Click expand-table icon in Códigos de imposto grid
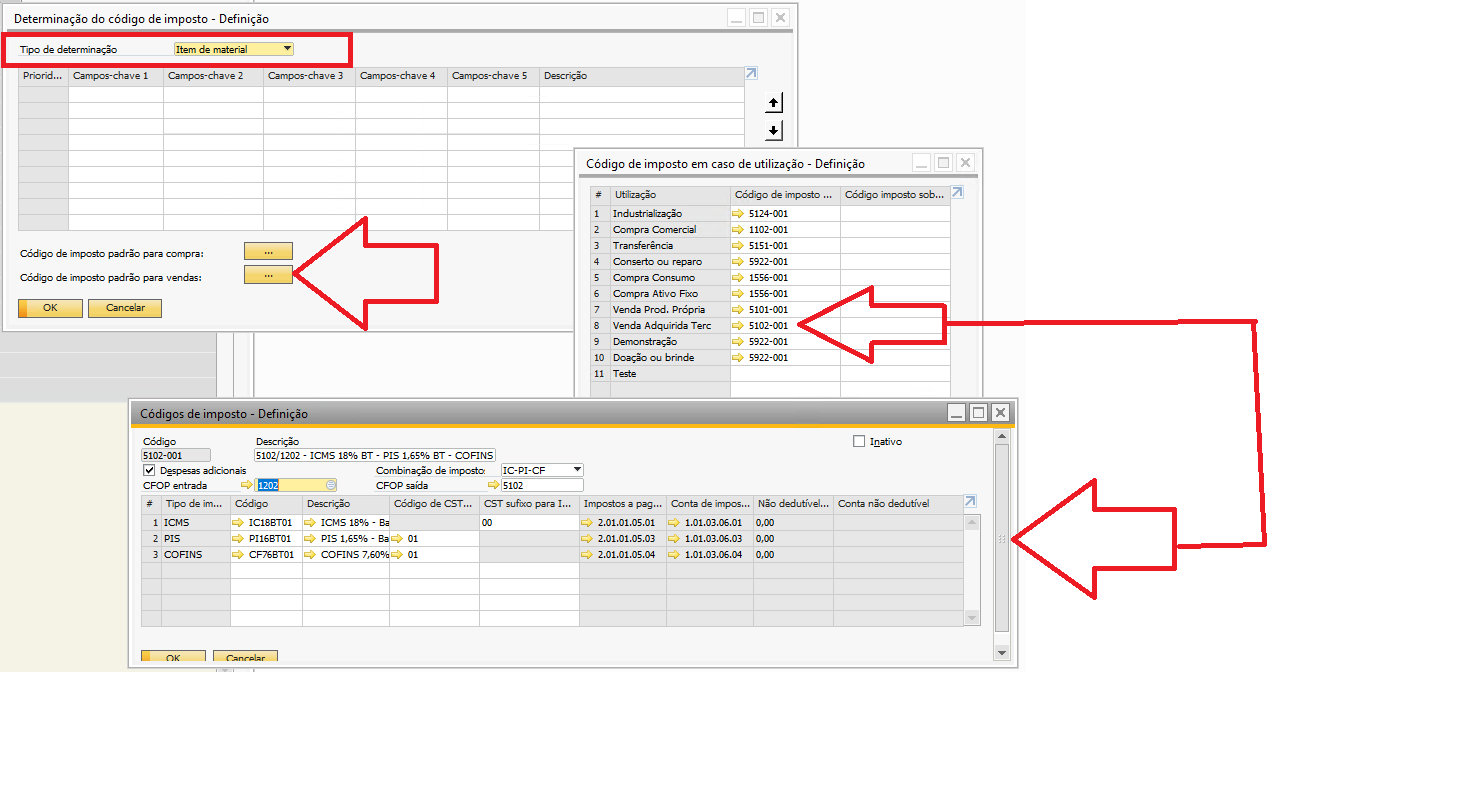 969,502
